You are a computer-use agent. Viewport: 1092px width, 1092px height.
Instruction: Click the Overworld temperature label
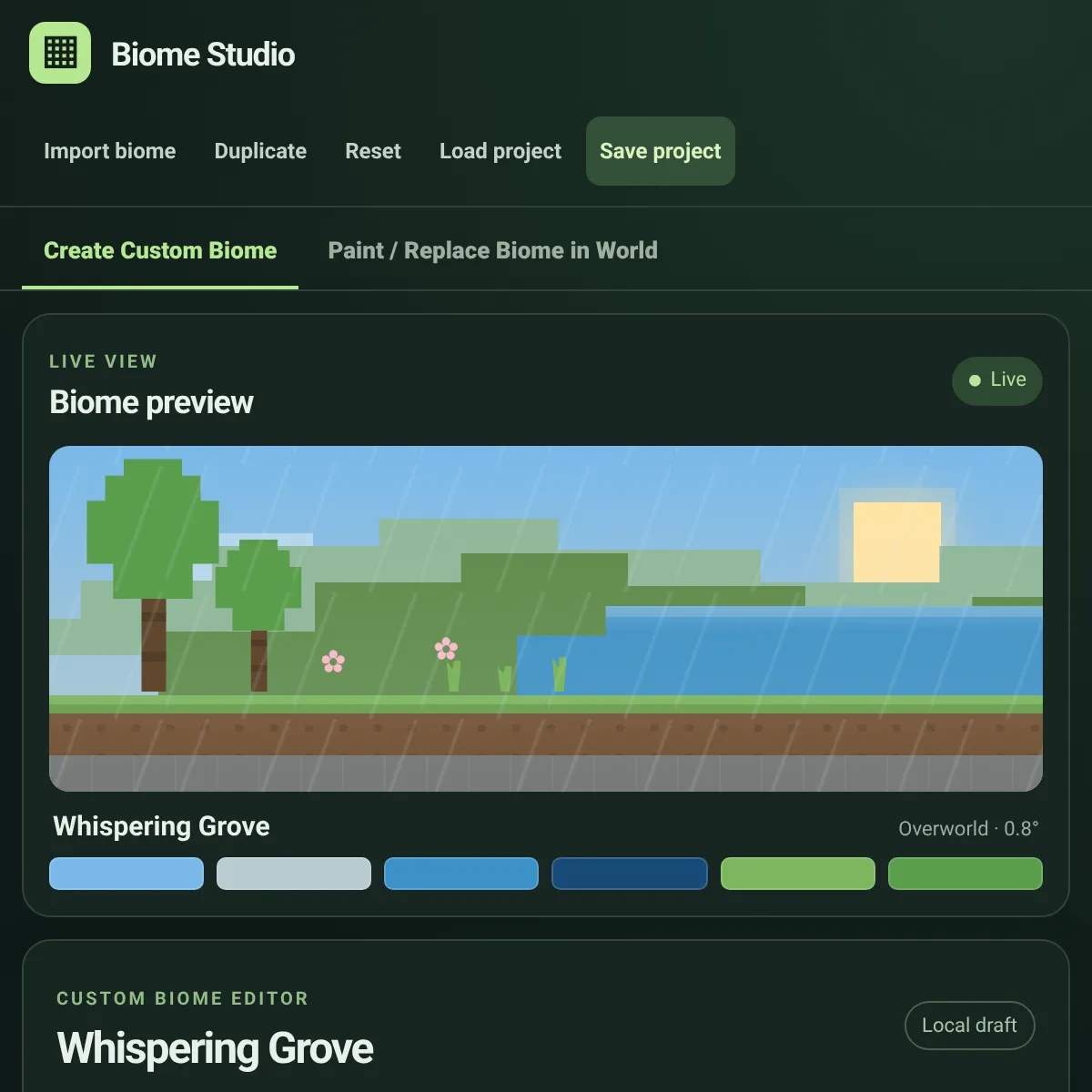[968, 829]
